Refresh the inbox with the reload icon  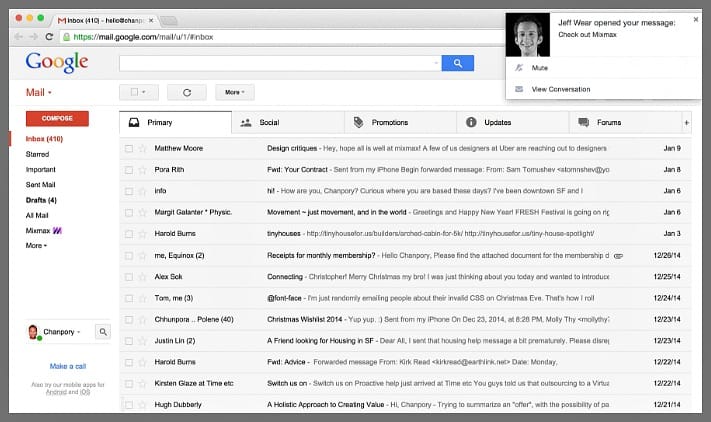[x=186, y=92]
